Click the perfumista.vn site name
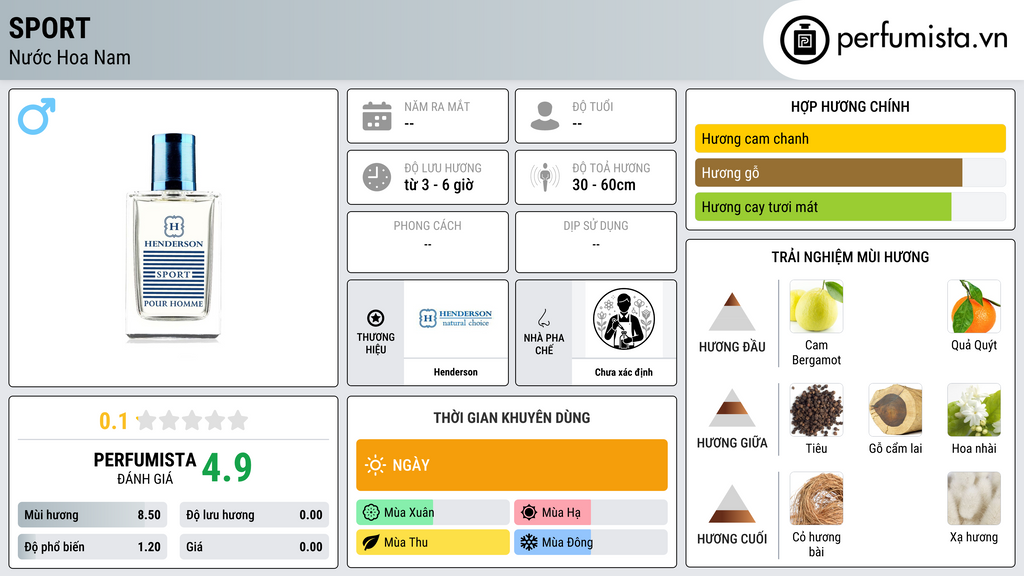 tap(922, 38)
